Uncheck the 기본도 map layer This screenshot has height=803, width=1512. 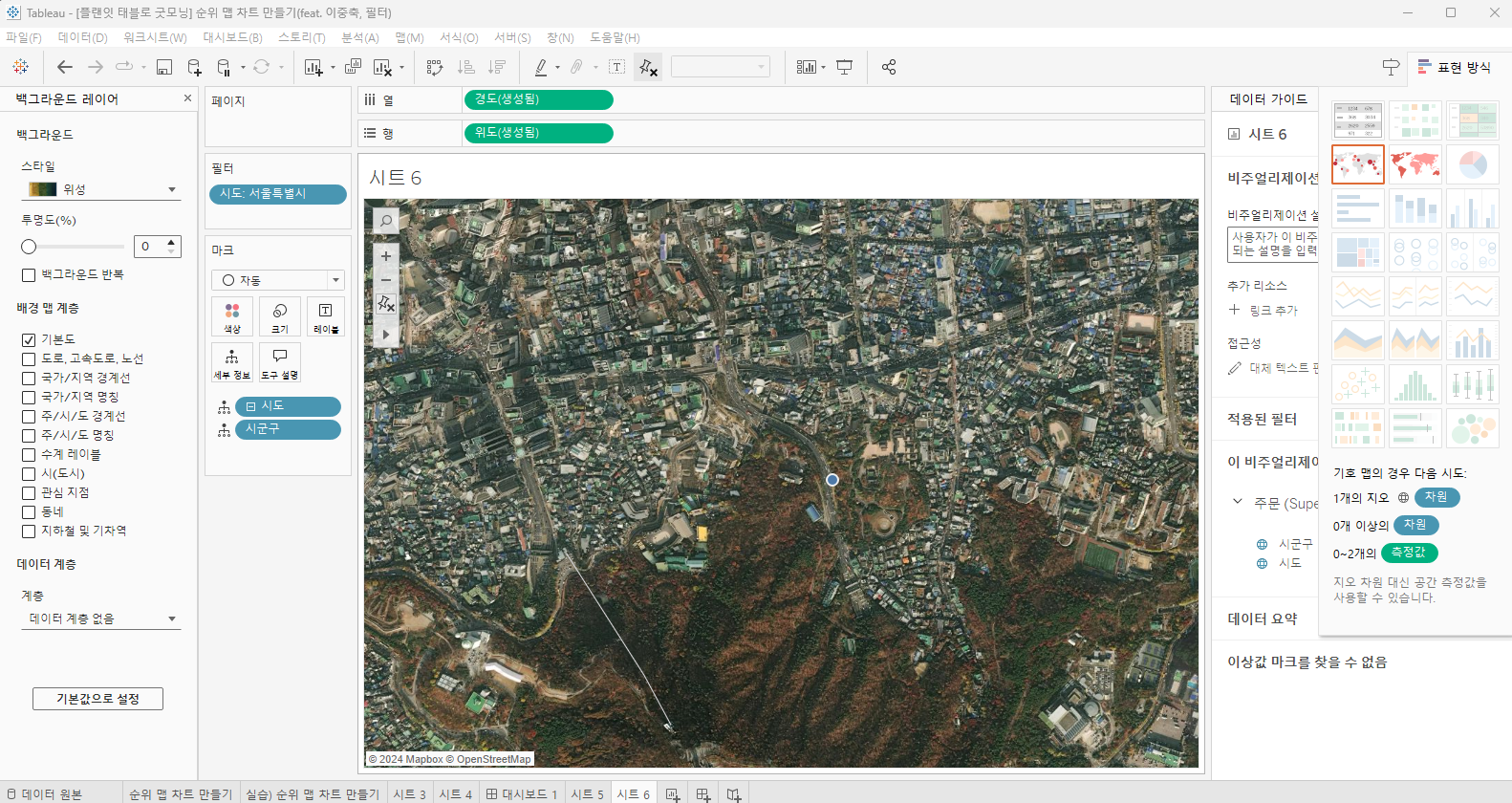coord(29,339)
